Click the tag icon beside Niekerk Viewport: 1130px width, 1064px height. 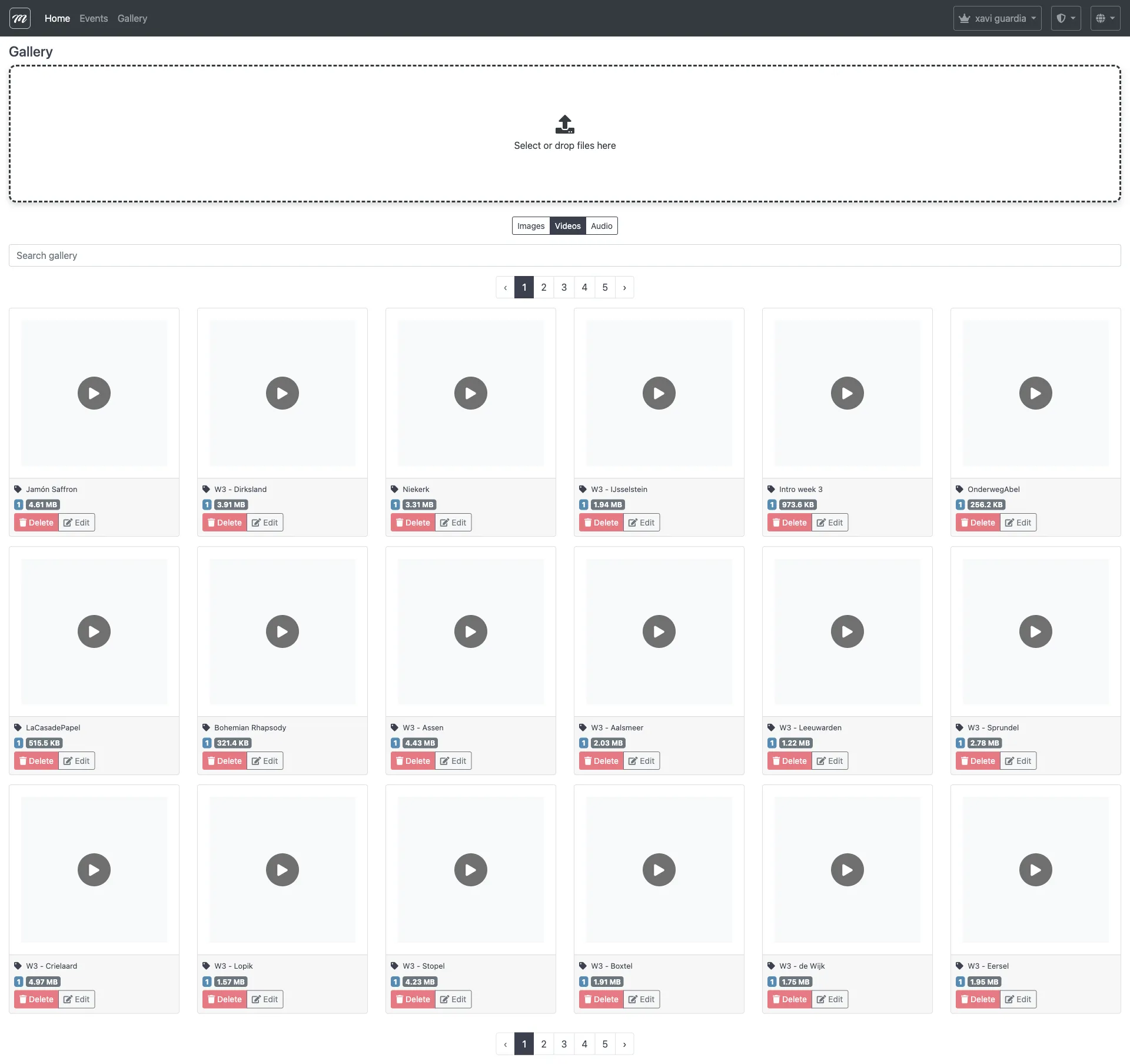(x=395, y=489)
